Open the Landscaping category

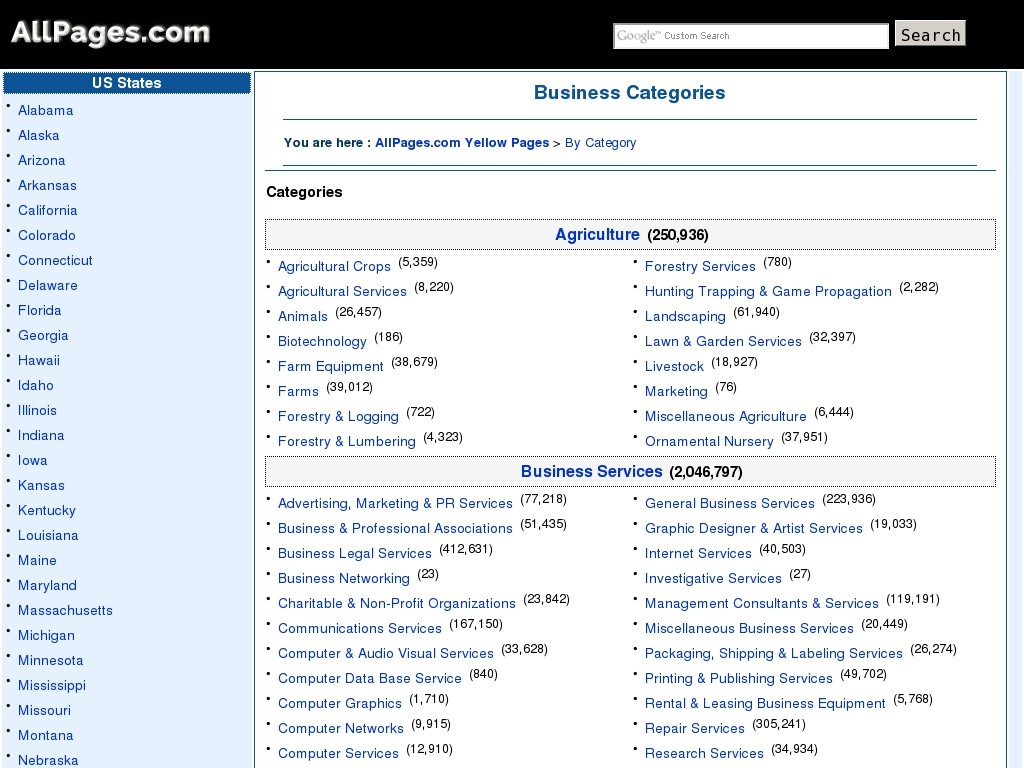(685, 317)
